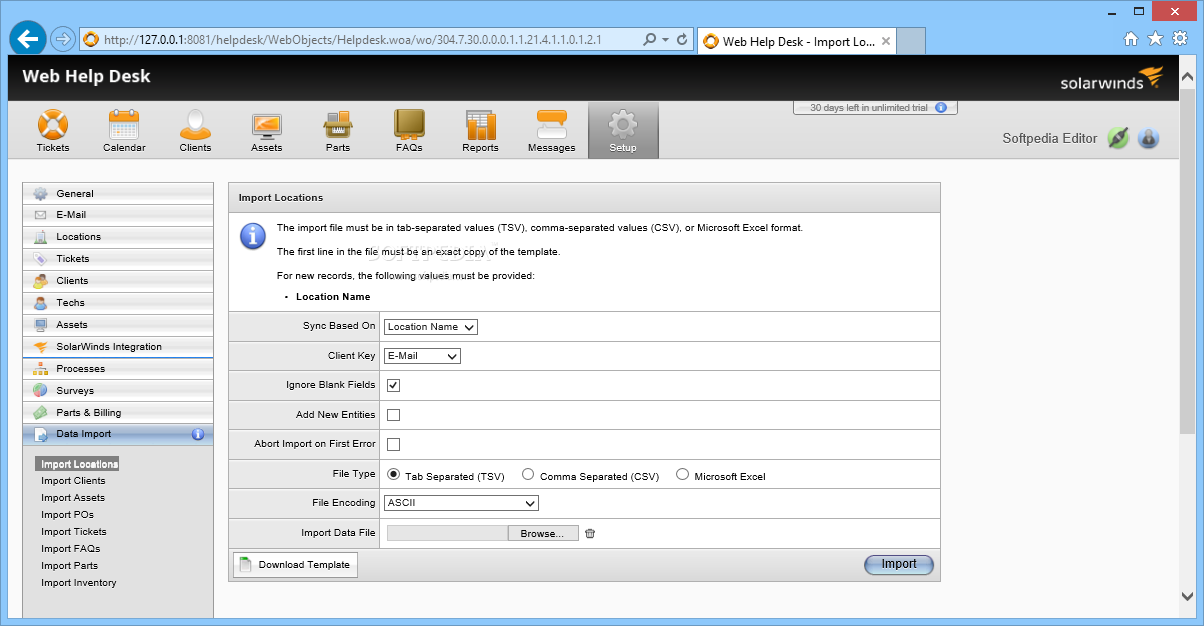1204x626 pixels.
Task: Click the page scrollbar down arrow
Action: [x=1187, y=597]
